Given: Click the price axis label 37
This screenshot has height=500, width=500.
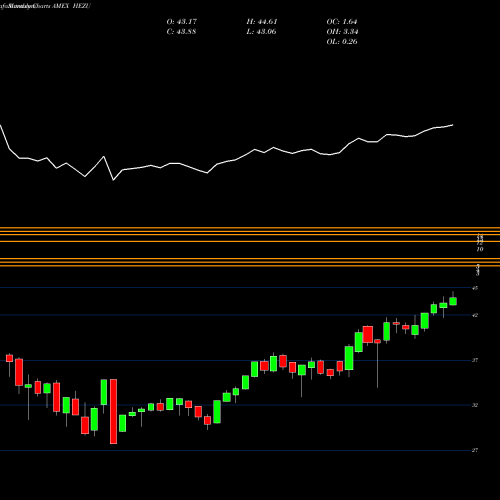Looking at the screenshot, I should pyautogui.click(x=475, y=360).
